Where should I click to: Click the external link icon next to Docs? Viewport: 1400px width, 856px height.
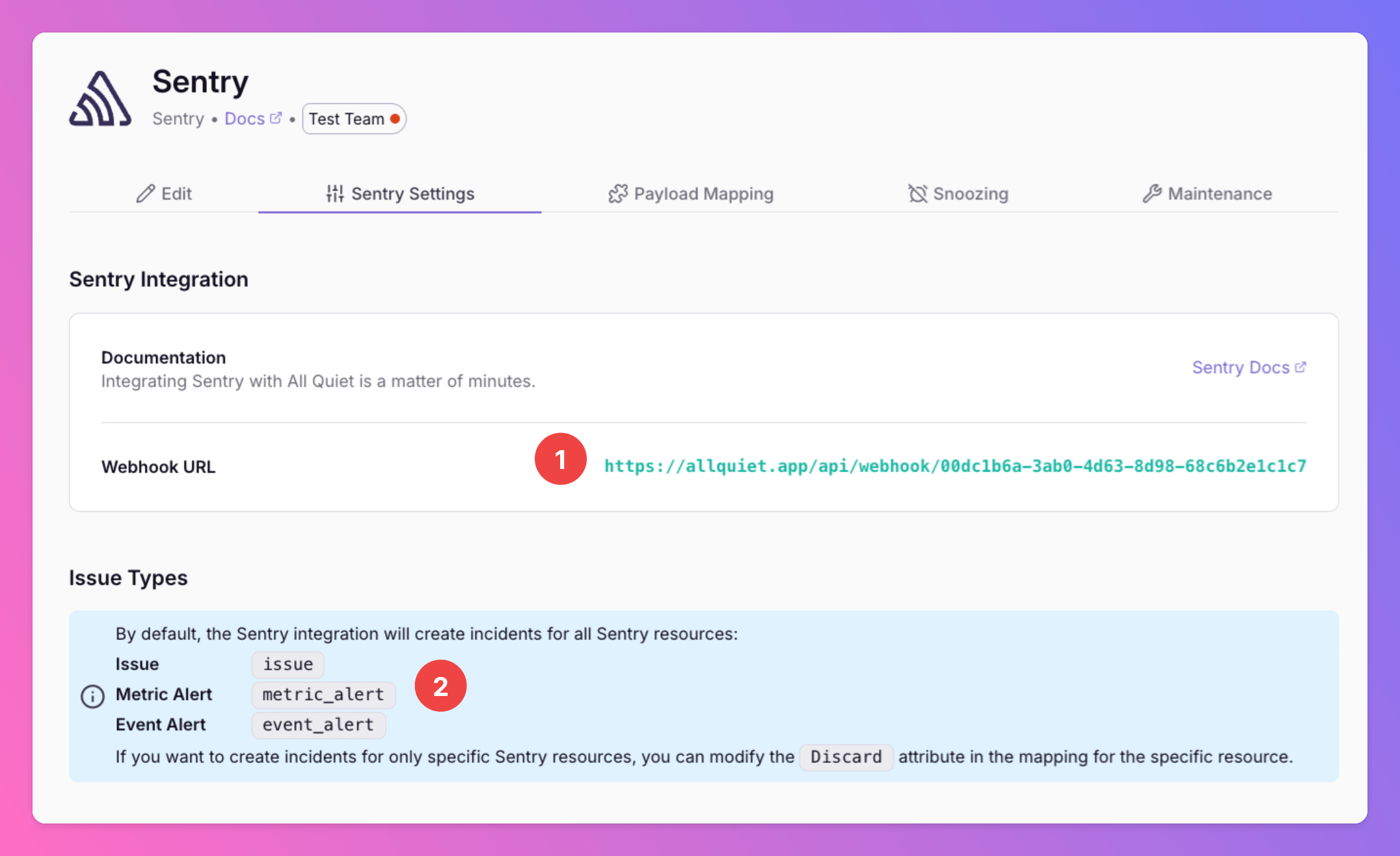tap(276, 118)
